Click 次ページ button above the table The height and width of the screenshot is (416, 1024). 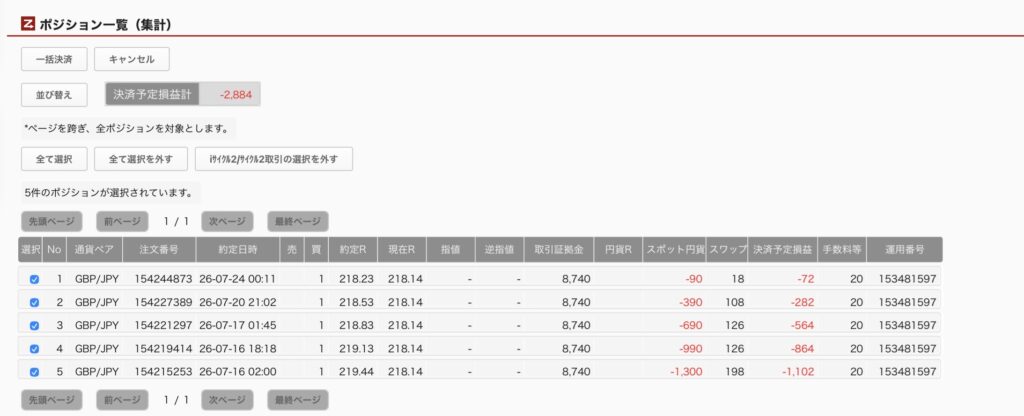tap(227, 221)
